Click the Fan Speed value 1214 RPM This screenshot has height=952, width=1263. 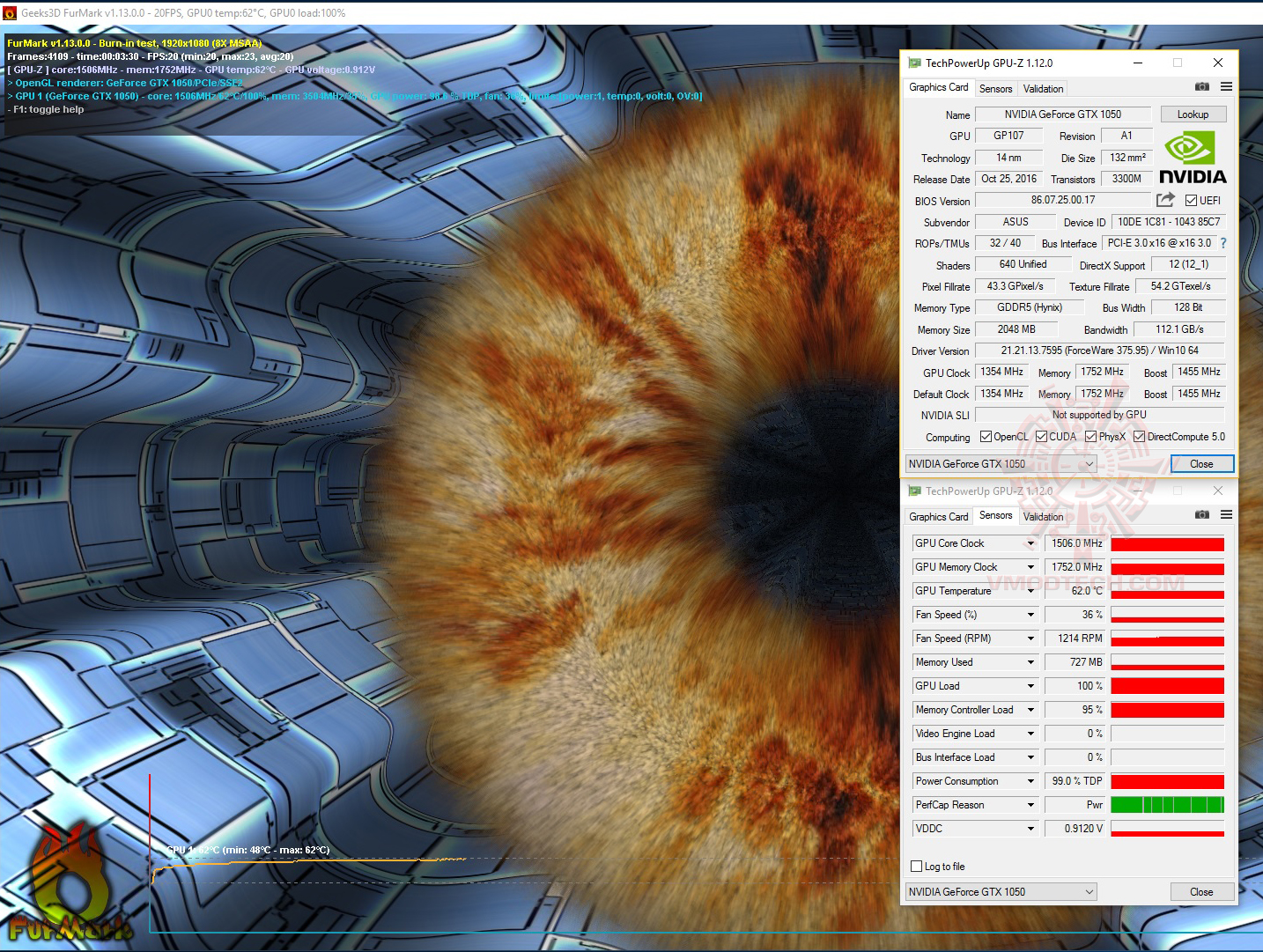pyautogui.click(x=1075, y=638)
